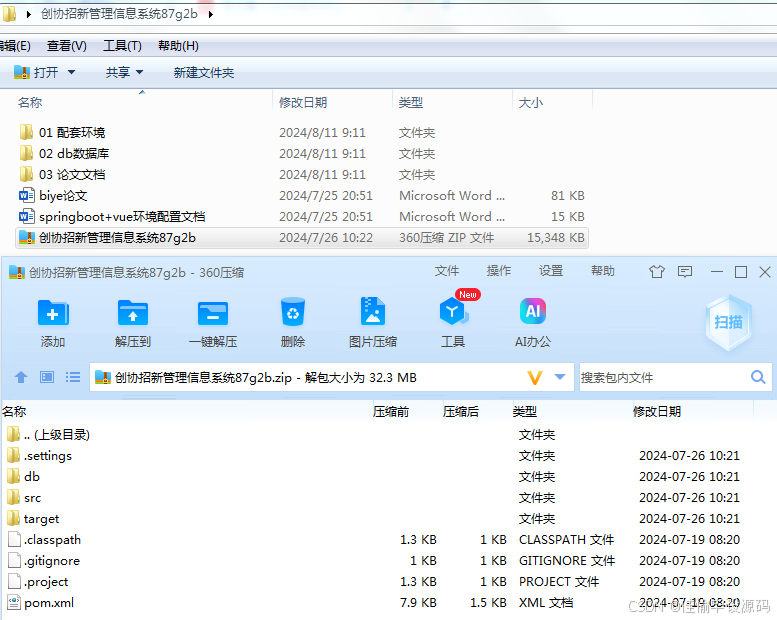The height and width of the screenshot is (620, 777).
Task: Open the path history dropdown arrow in 360压缩
Action: (x=560, y=377)
